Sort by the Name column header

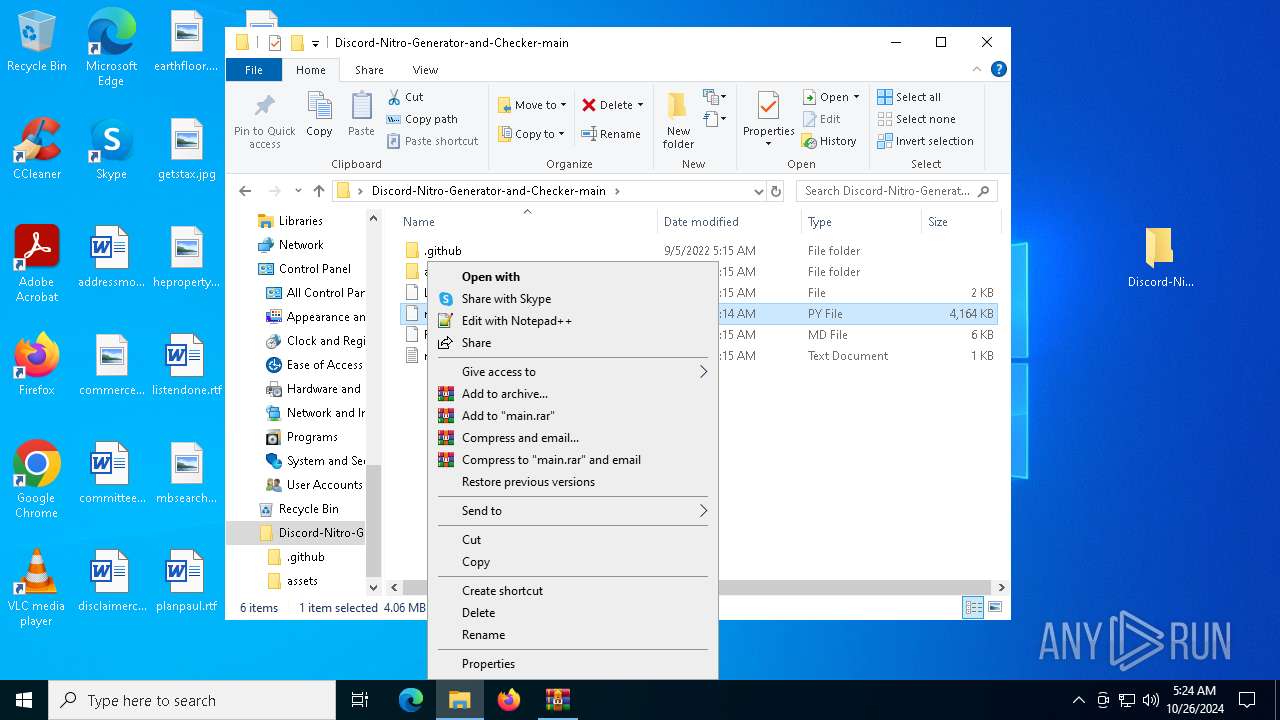tap(527, 222)
